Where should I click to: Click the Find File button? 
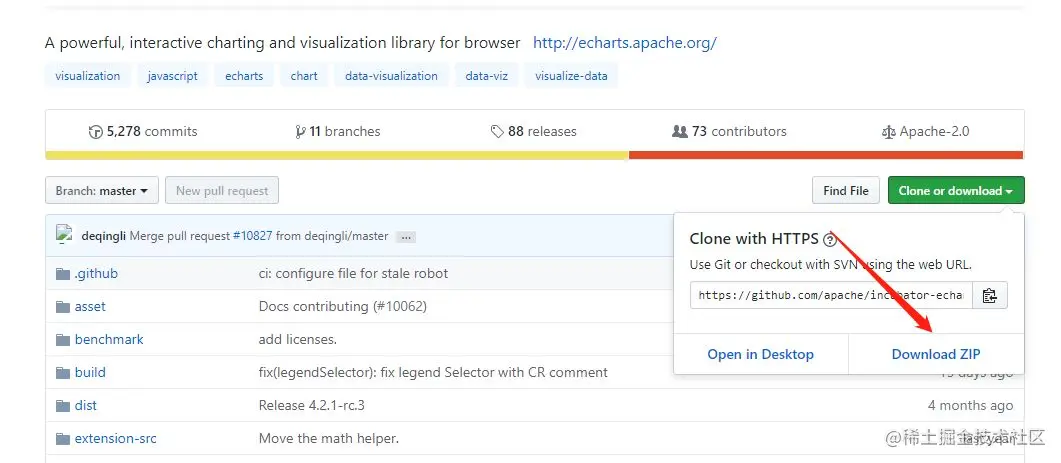click(846, 191)
